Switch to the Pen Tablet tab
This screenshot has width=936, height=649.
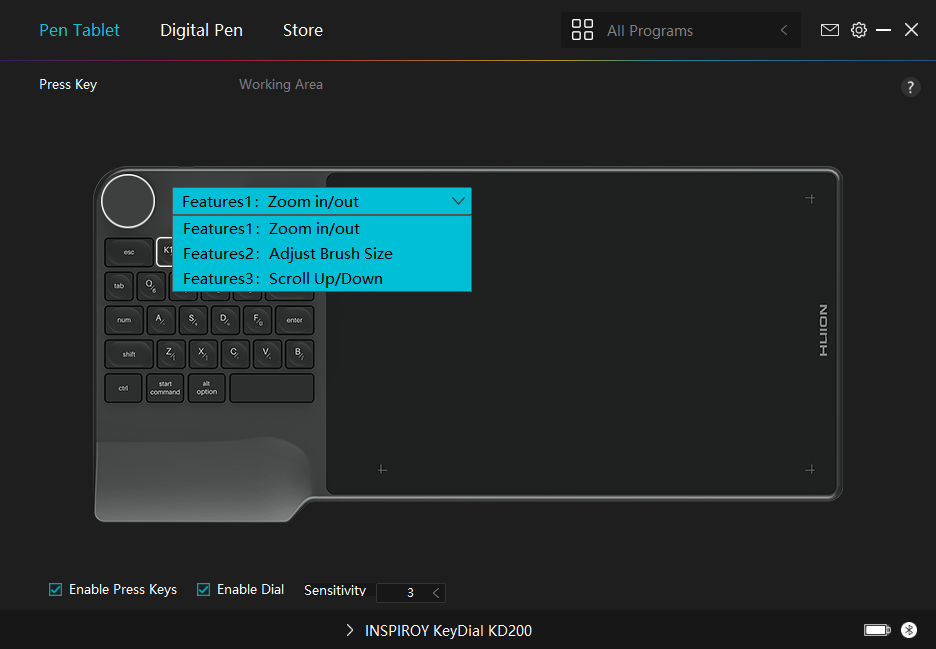(x=79, y=30)
